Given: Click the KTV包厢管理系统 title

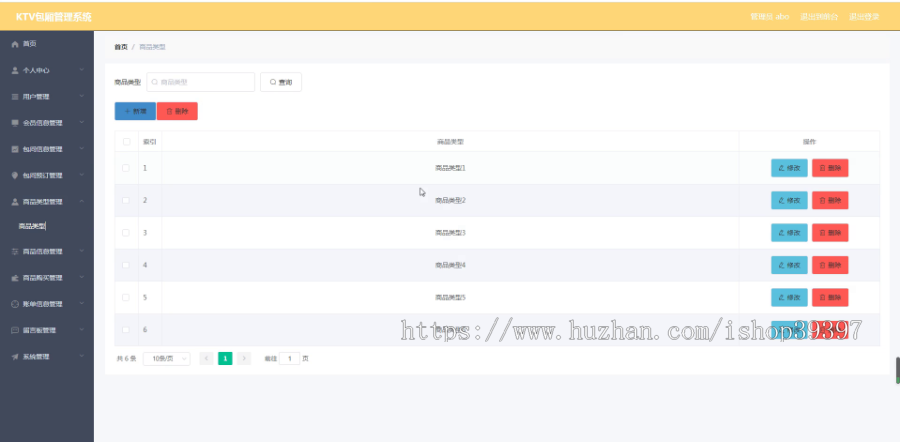Looking at the screenshot, I should [x=53, y=17].
